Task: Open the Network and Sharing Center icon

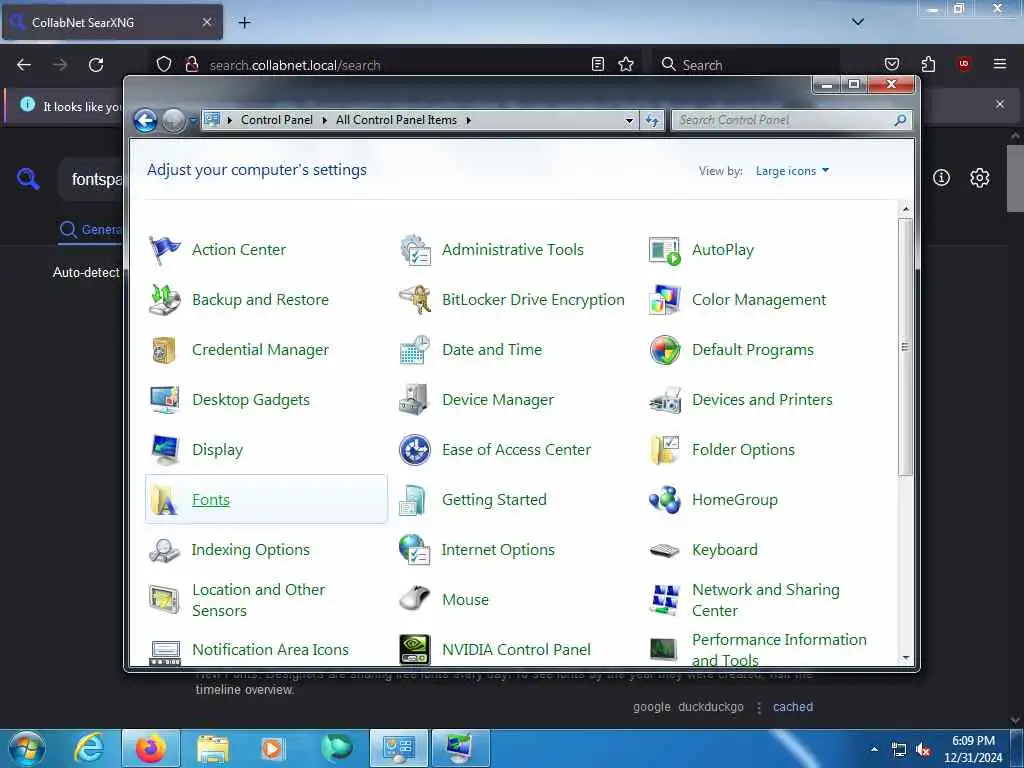Action: (x=665, y=600)
